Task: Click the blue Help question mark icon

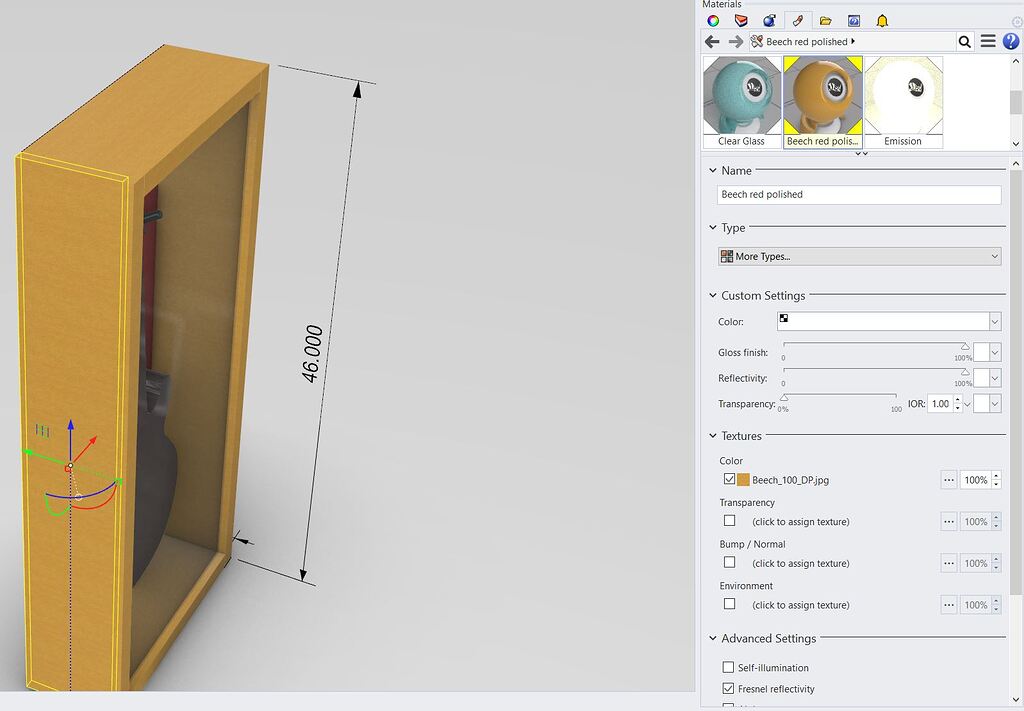Action: [1010, 41]
